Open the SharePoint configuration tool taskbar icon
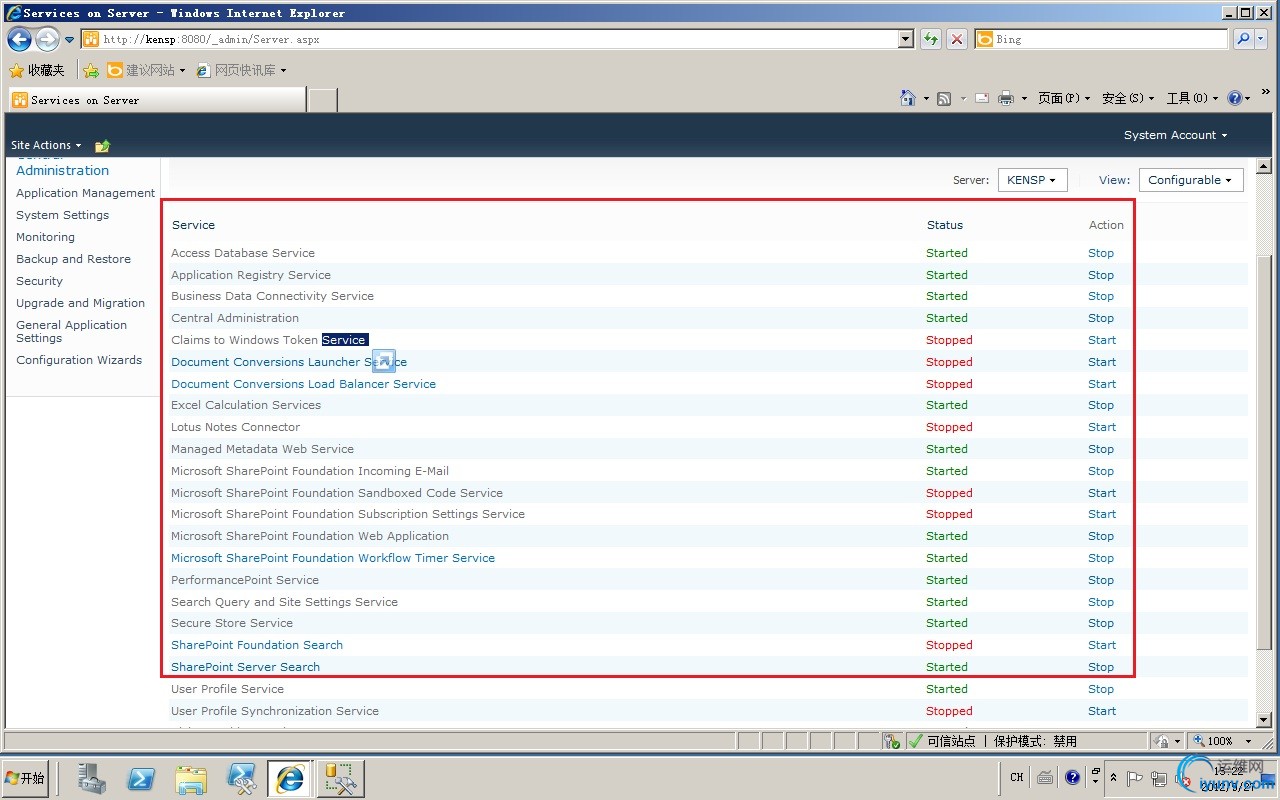Image resolution: width=1280 pixels, height=800 pixels. click(341, 778)
